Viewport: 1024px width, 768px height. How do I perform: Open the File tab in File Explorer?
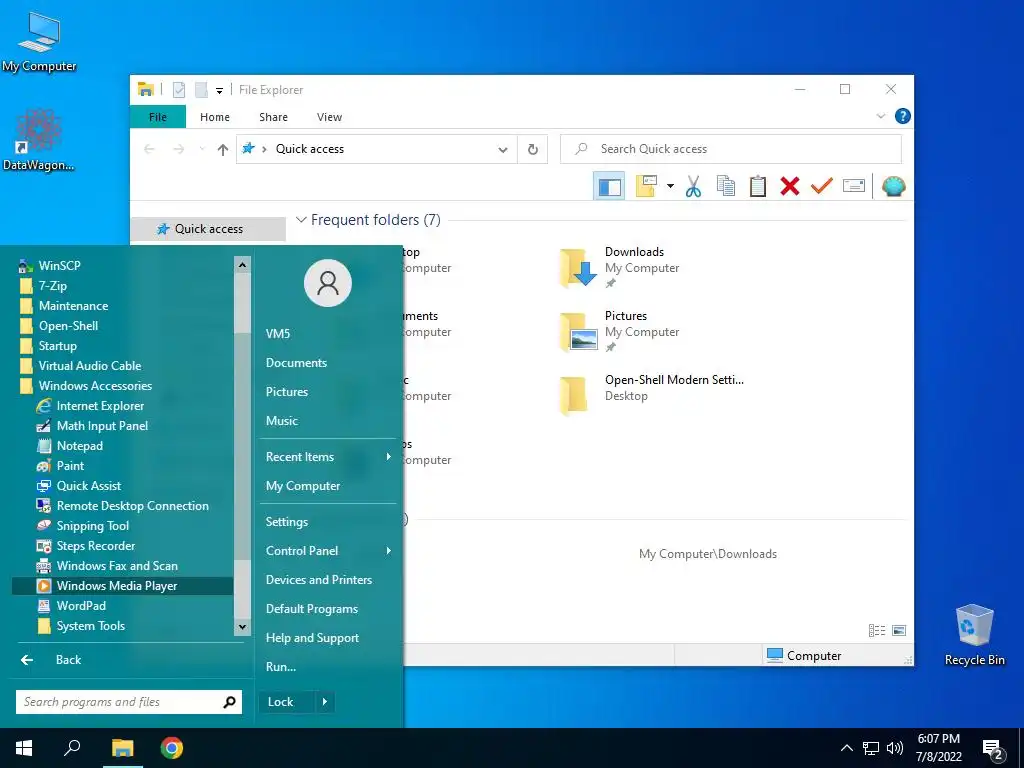pos(157,117)
